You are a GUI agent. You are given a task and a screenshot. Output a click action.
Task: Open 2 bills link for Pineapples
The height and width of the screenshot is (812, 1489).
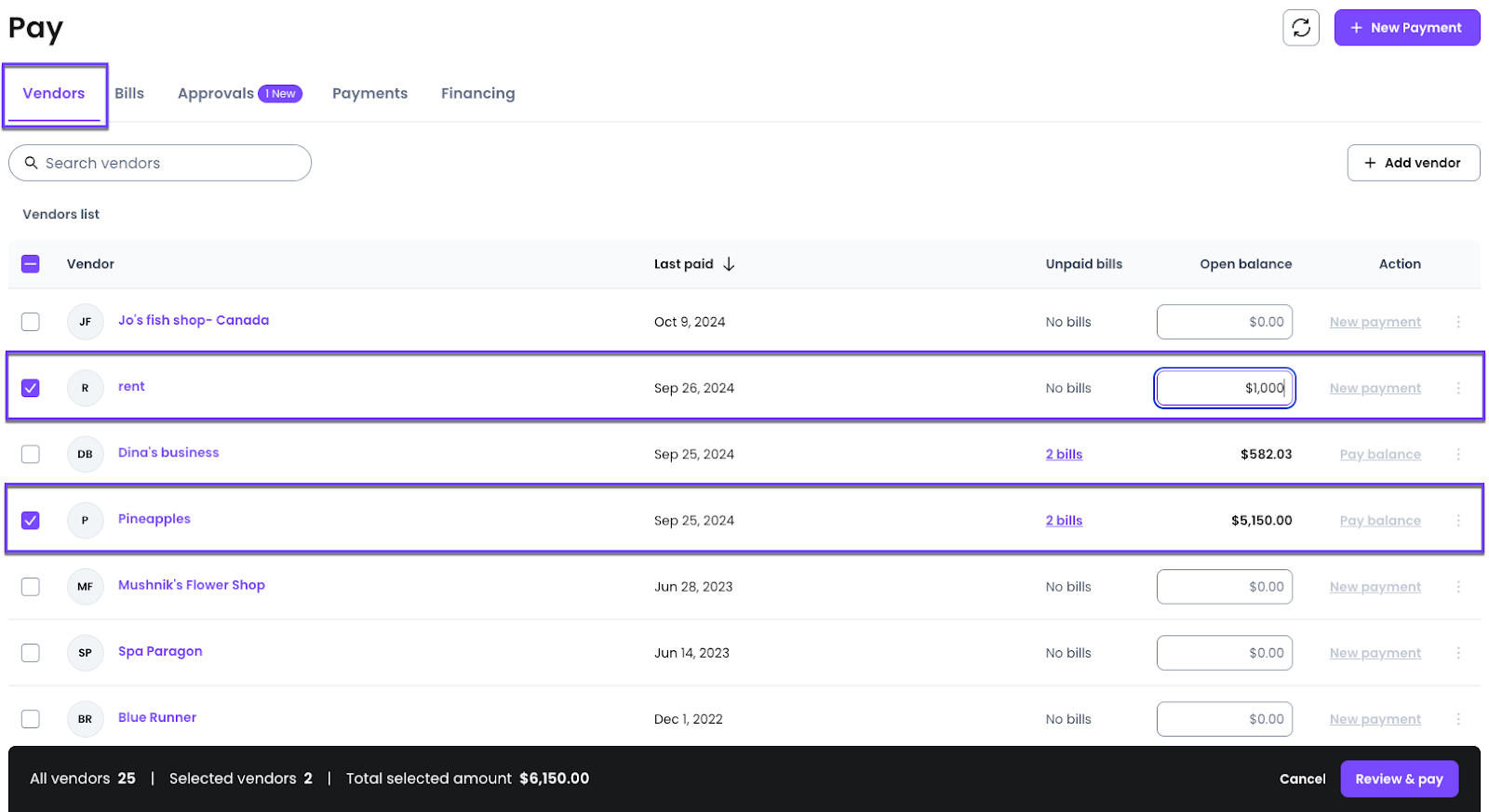[1064, 521]
